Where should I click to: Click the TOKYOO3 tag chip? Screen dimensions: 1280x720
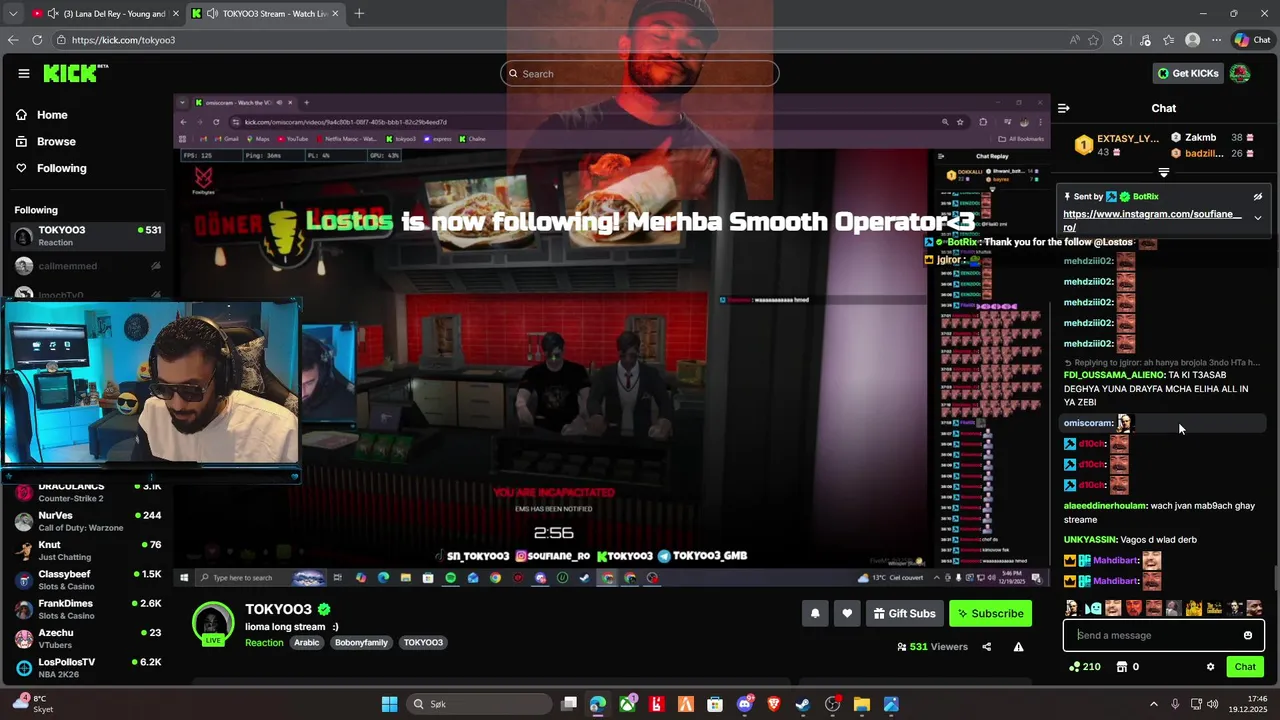pyautogui.click(x=423, y=642)
